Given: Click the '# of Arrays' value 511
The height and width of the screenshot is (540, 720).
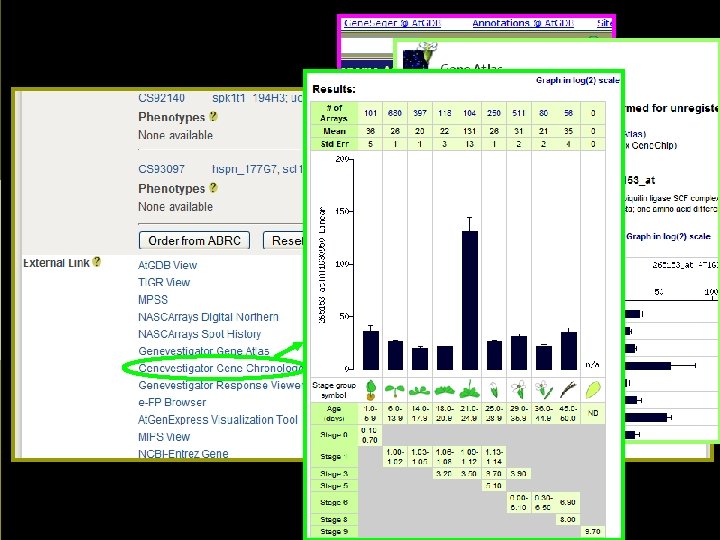Looking at the screenshot, I should (x=518, y=113).
